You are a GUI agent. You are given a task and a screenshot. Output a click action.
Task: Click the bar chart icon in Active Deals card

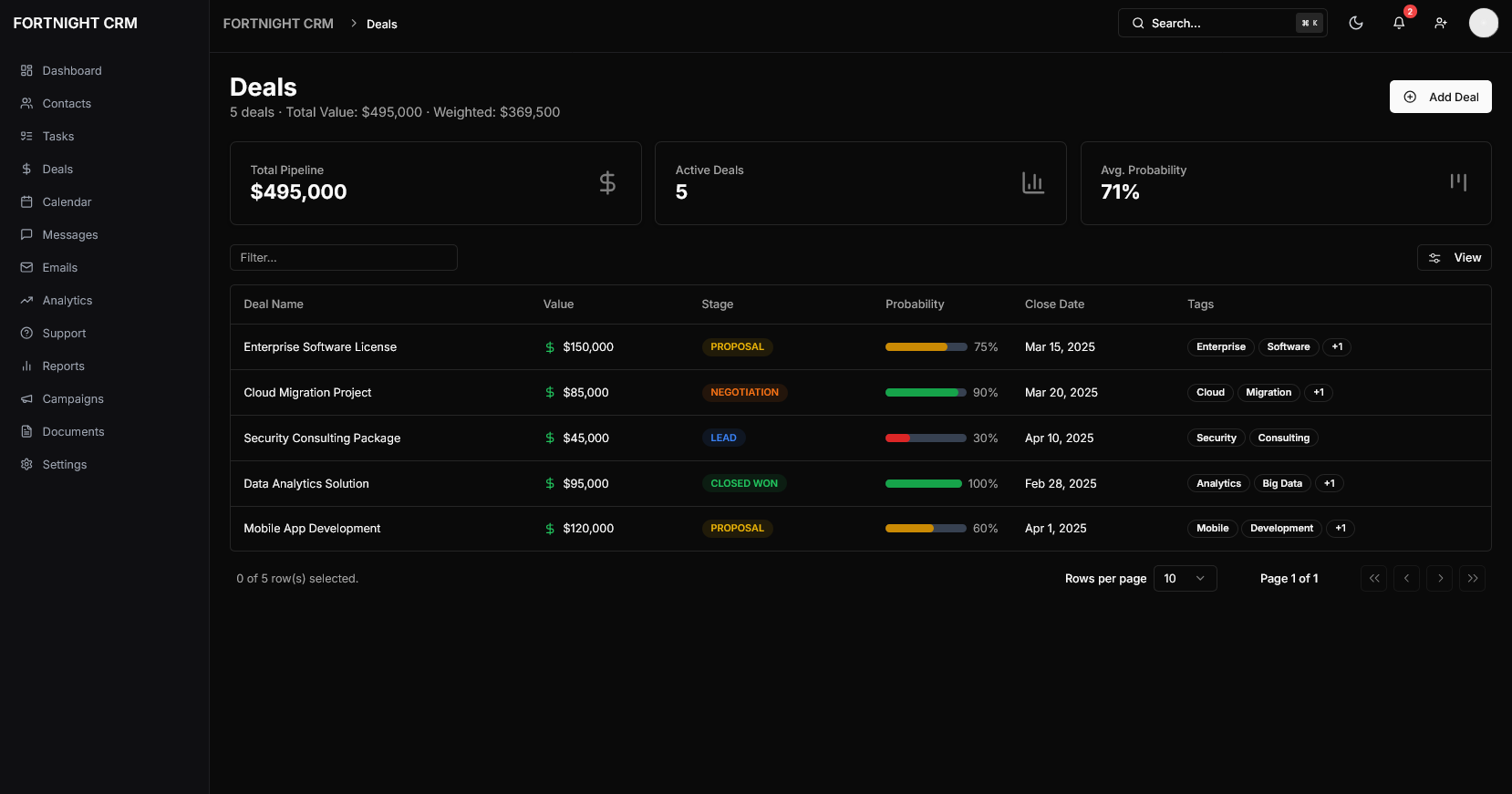pos(1033,183)
